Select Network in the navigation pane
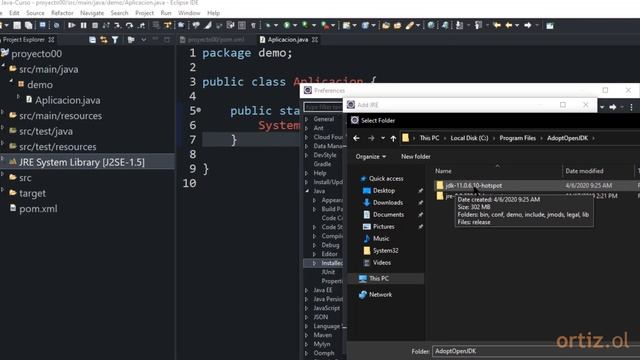The image size is (640, 360). (380, 295)
